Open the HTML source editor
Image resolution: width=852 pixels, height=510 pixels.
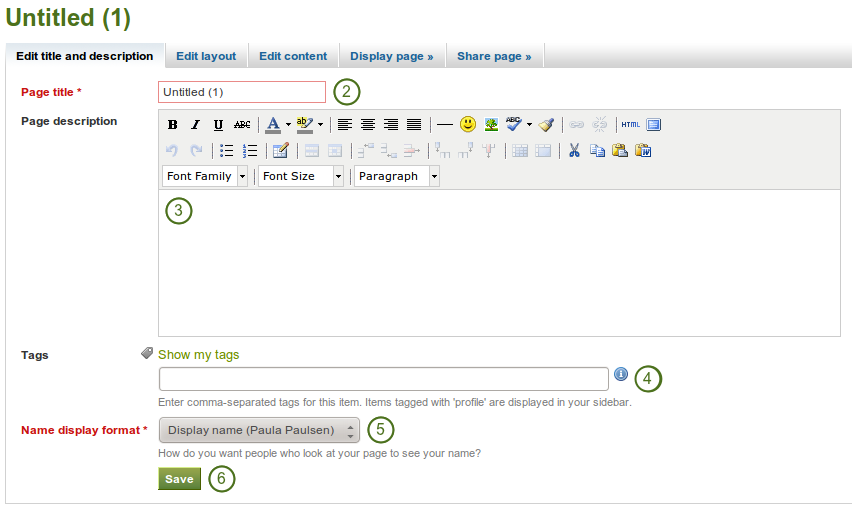click(x=630, y=125)
